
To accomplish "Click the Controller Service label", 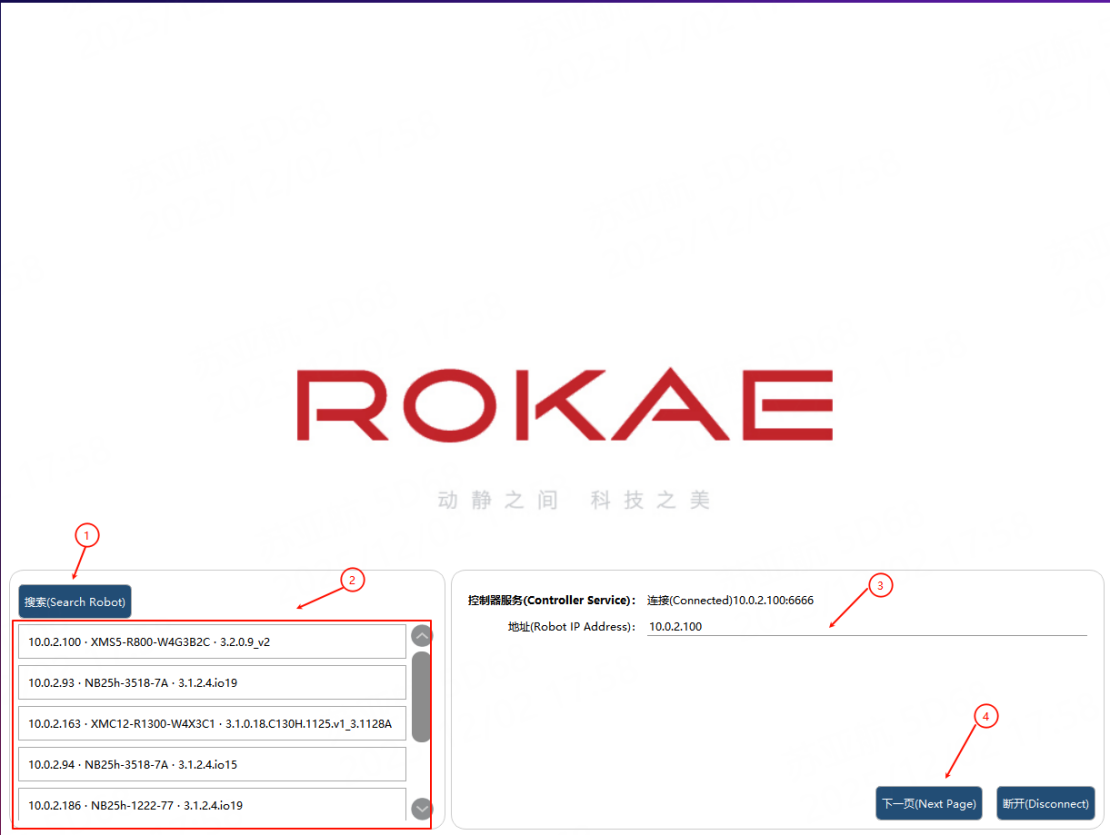I will click(551, 600).
